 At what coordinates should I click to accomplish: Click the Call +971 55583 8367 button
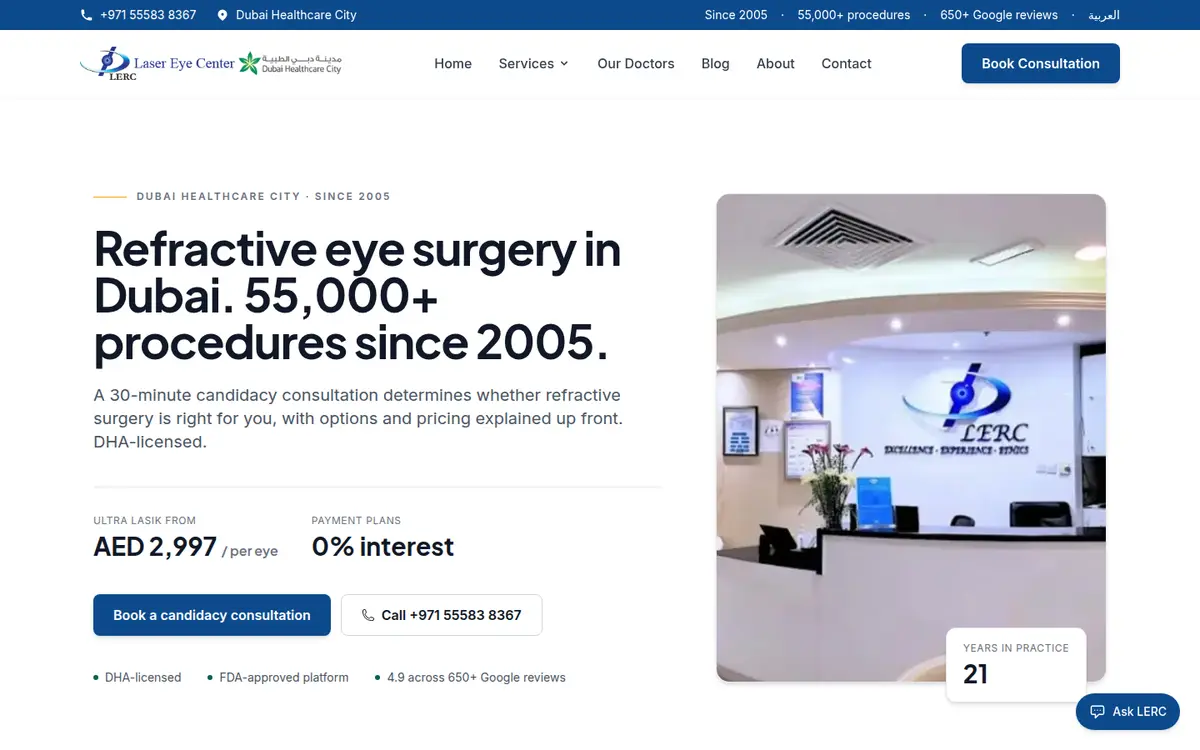pyautogui.click(x=442, y=615)
